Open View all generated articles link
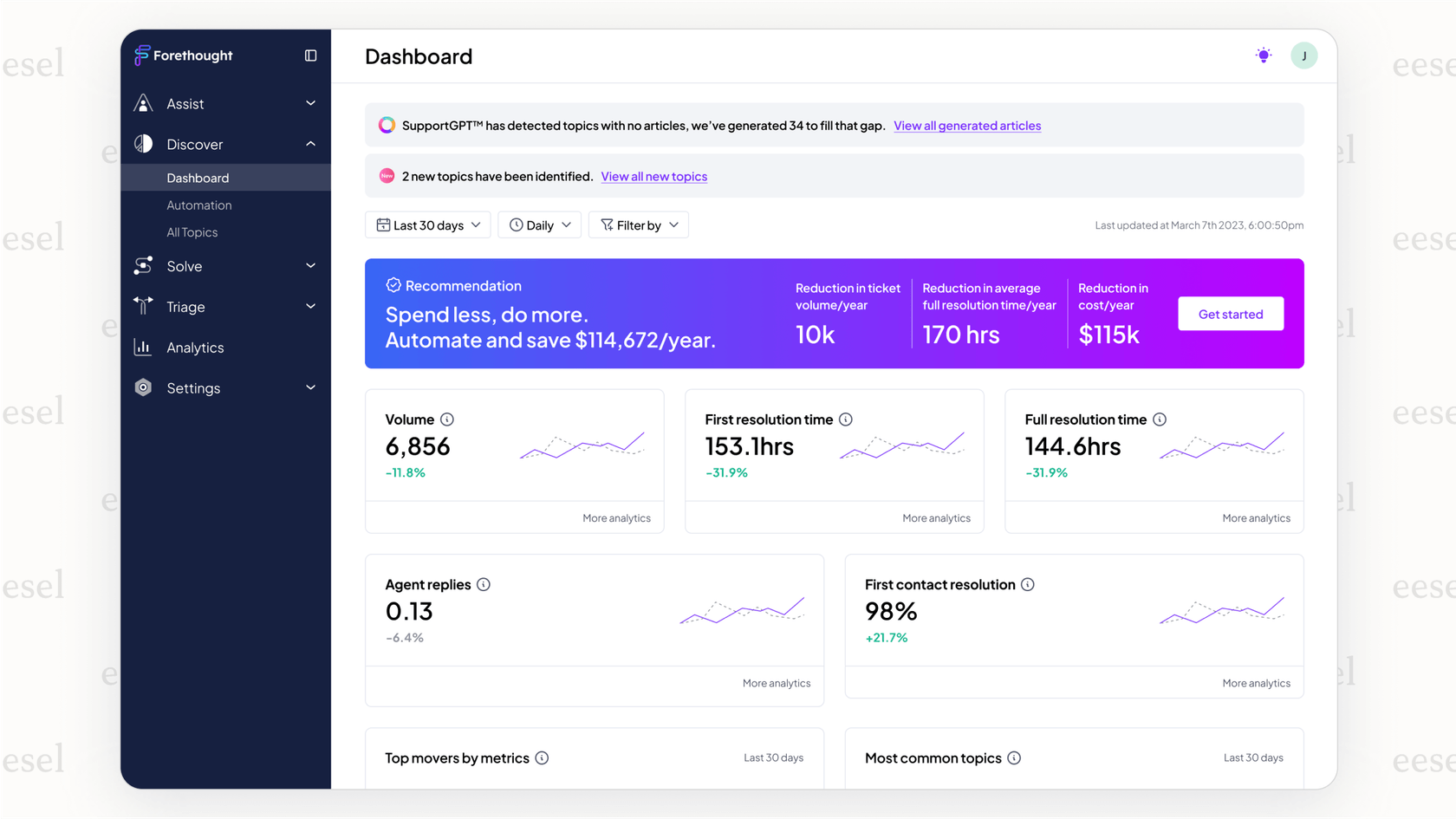Viewport: 1456px width, 819px height. 967,126
